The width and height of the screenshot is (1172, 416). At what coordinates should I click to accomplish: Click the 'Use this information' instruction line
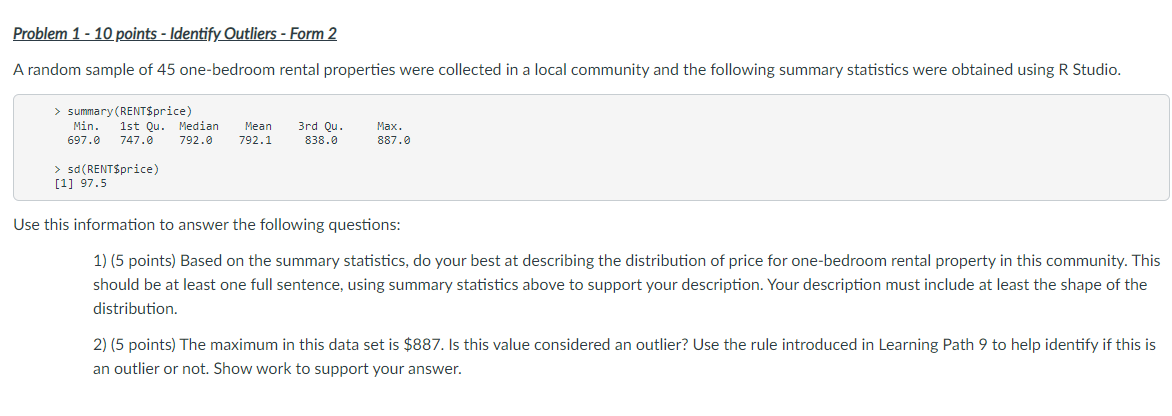205,225
